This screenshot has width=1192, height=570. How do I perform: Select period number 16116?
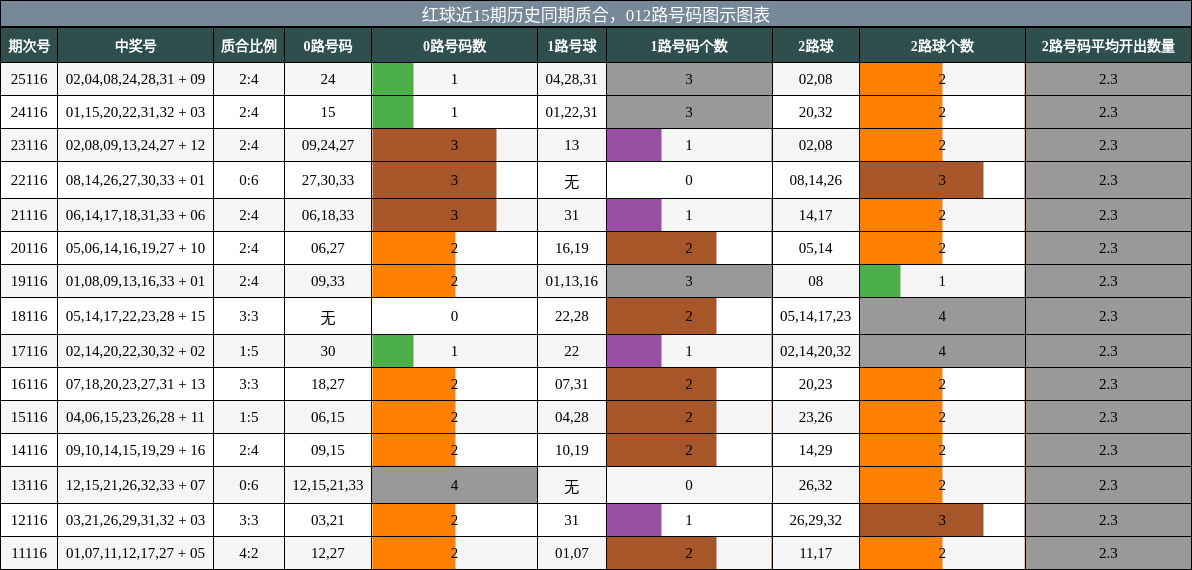pos(29,384)
